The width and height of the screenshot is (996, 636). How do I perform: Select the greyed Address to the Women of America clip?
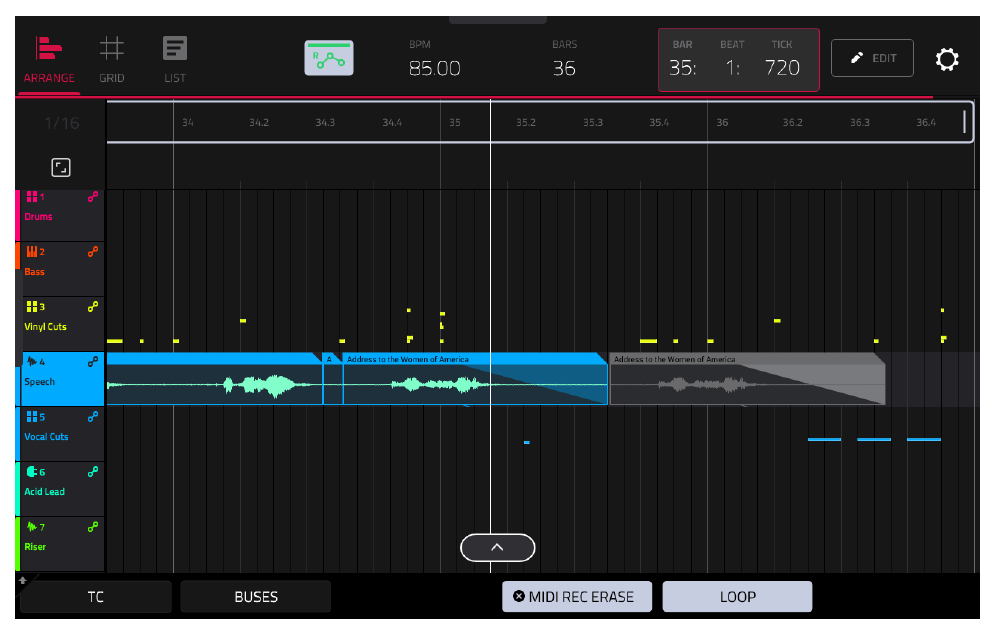[747, 379]
